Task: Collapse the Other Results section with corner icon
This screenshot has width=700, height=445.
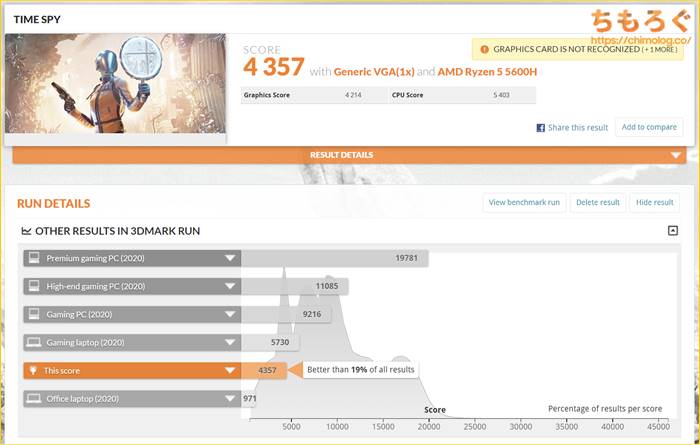Action: pyautogui.click(x=673, y=230)
